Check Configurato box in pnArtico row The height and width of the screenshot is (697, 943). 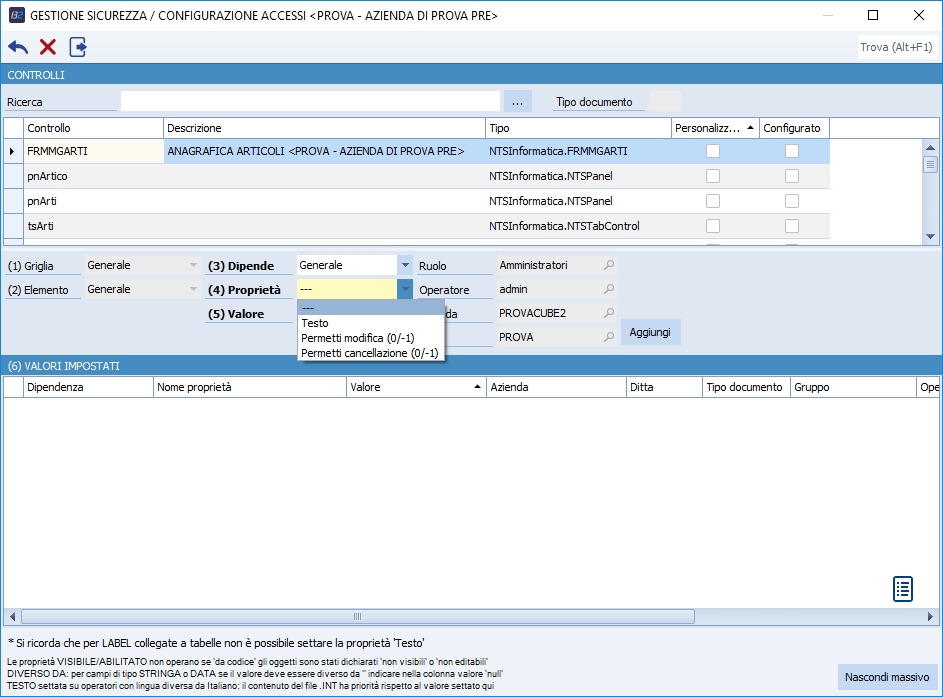[x=791, y=176]
